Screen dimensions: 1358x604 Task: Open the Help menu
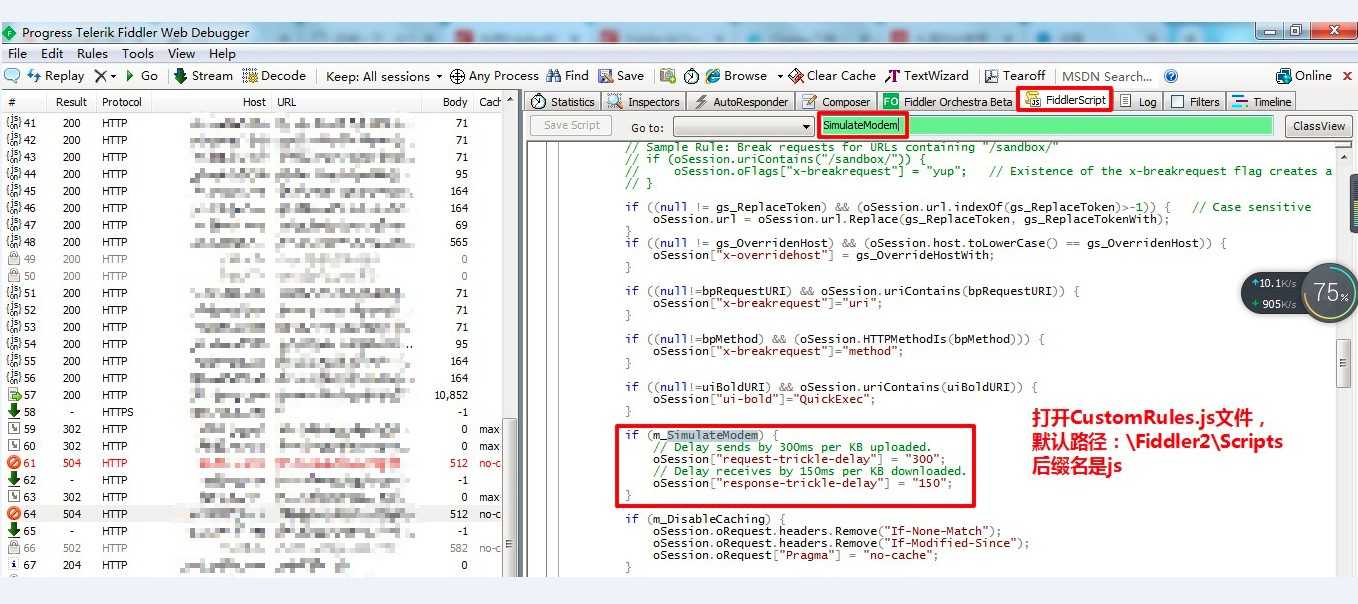click(x=222, y=54)
